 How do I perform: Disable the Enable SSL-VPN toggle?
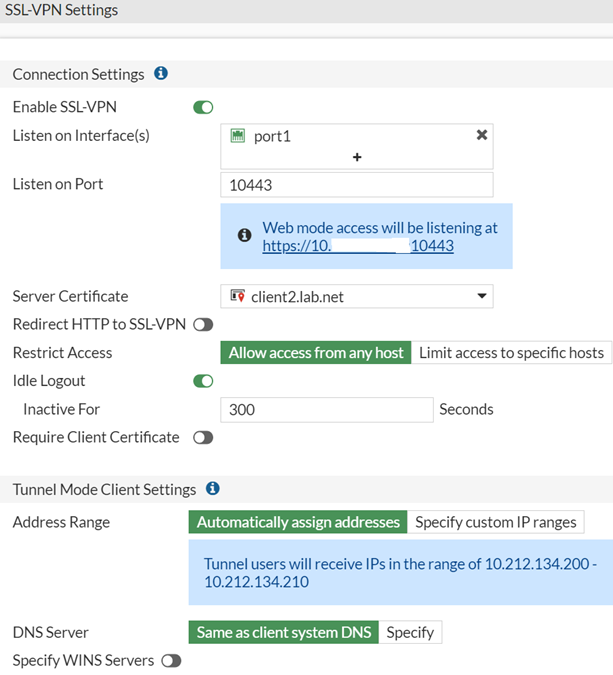pyautogui.click(x=203, y=107)
